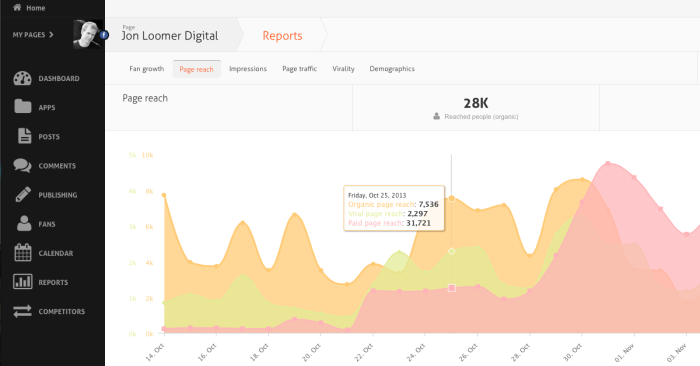This screenshot has height=366, width=700.
Task: Click the 'Reached people (organic)' caption
Action: pyautogui.click(x=481, y=116)
